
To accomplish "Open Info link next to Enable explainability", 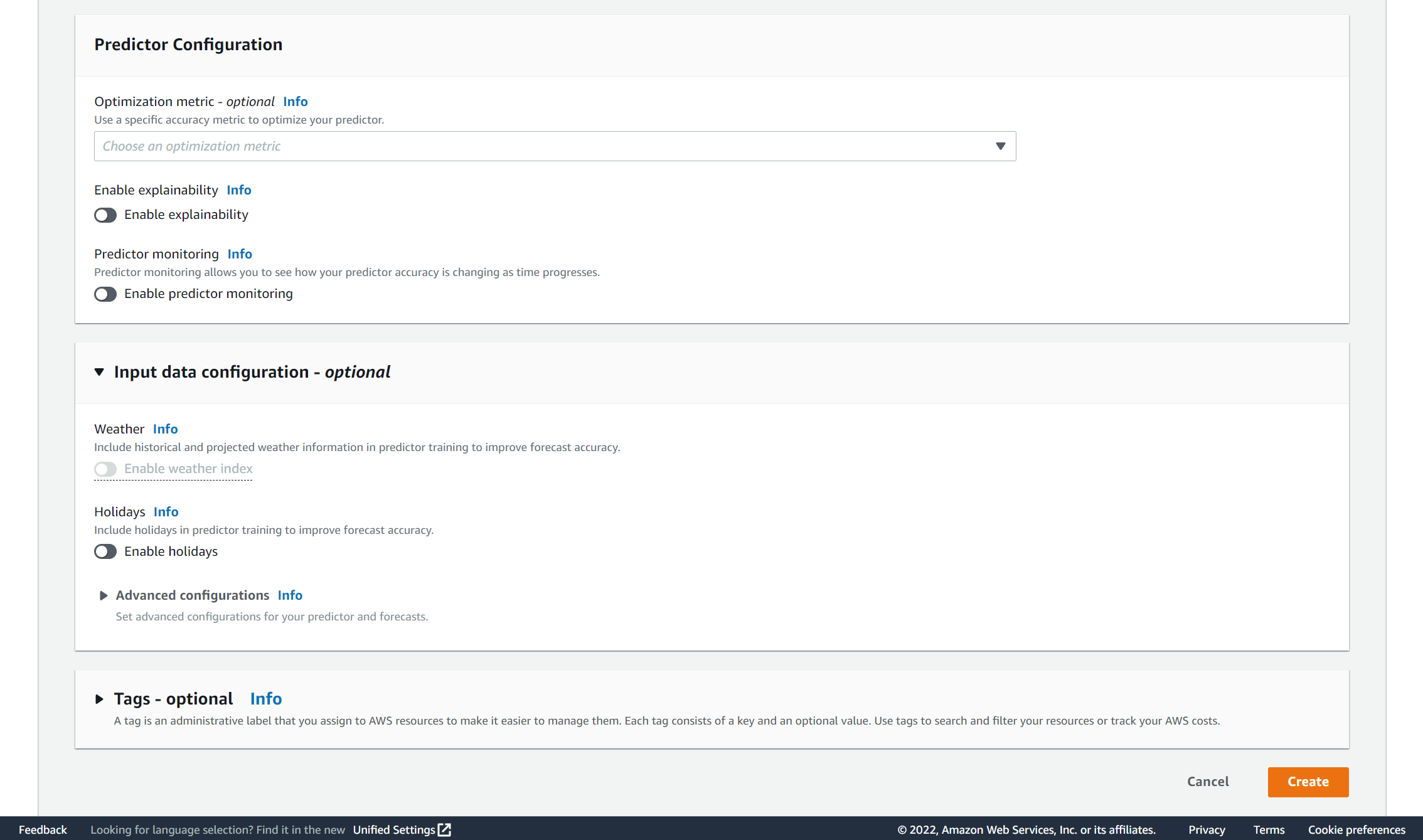I will tap(238, 190).
